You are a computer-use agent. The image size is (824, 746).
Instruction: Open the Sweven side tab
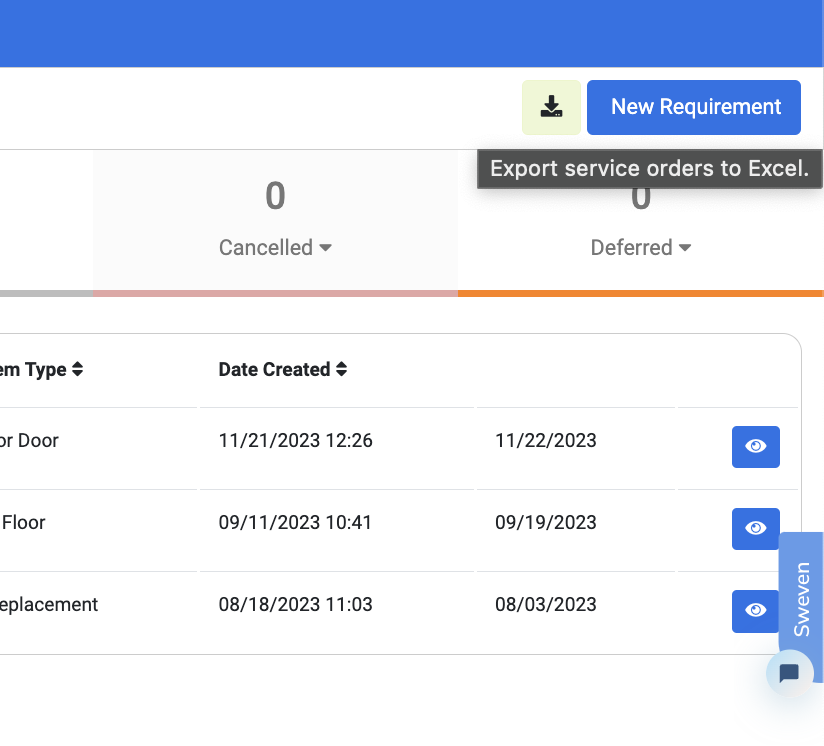(801, 599)
